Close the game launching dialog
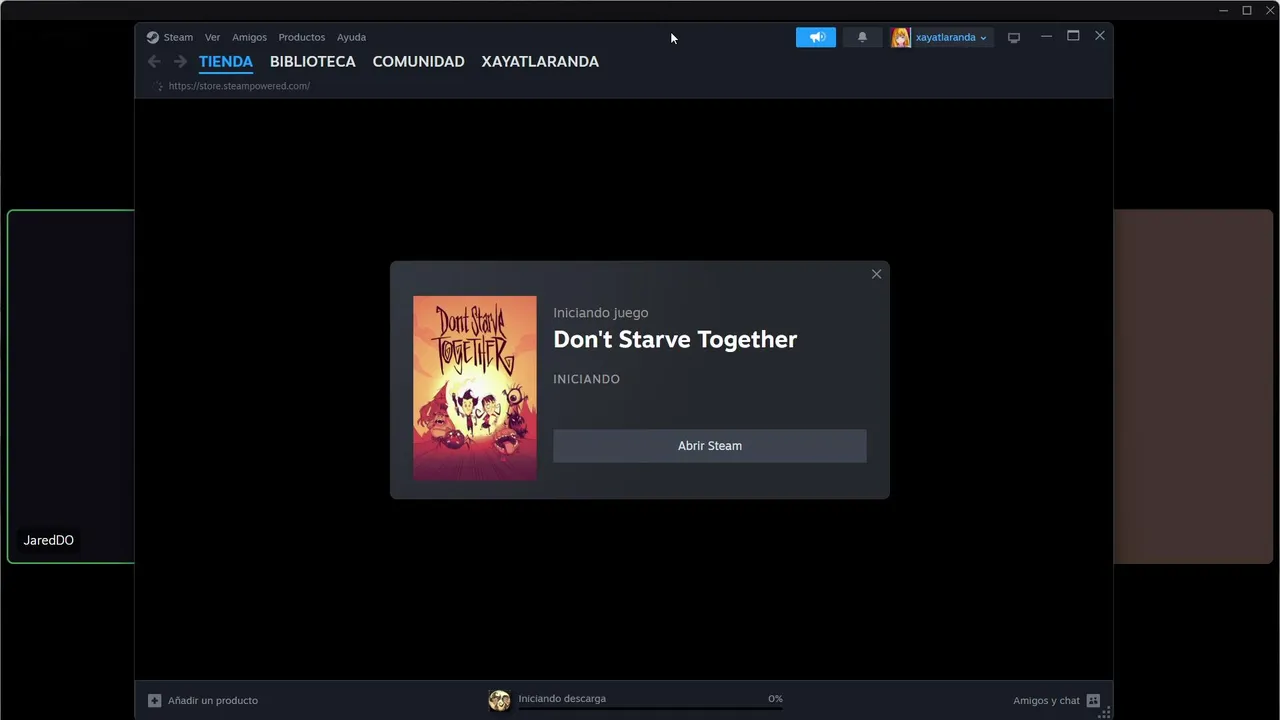 [876, 274]
